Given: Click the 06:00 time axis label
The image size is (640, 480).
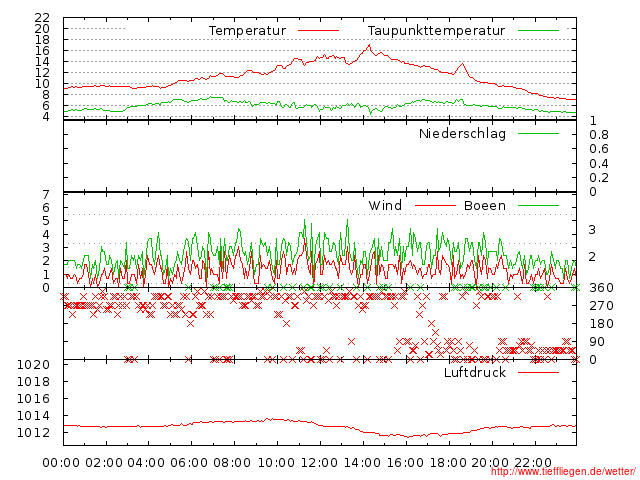Looking at the screenshot, I should tap(189, 463).
